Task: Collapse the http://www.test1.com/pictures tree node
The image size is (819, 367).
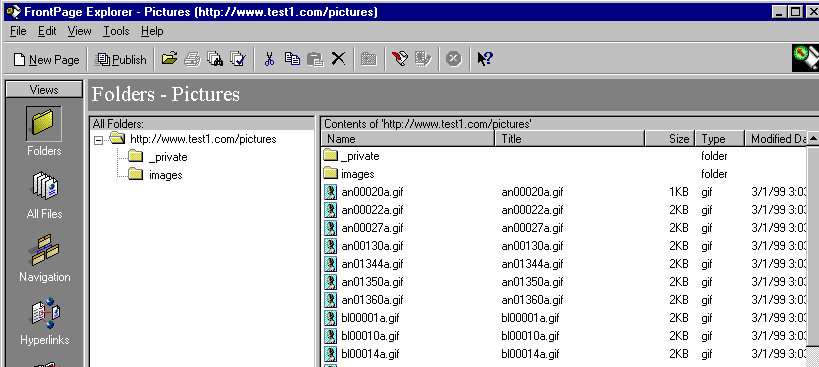Action: coord(98,140)
